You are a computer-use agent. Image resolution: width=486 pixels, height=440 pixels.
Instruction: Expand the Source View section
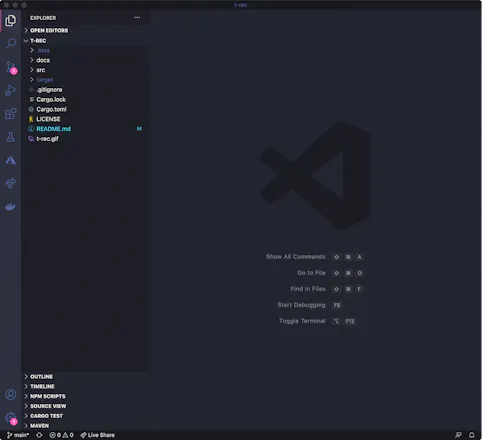click(86, 406)
